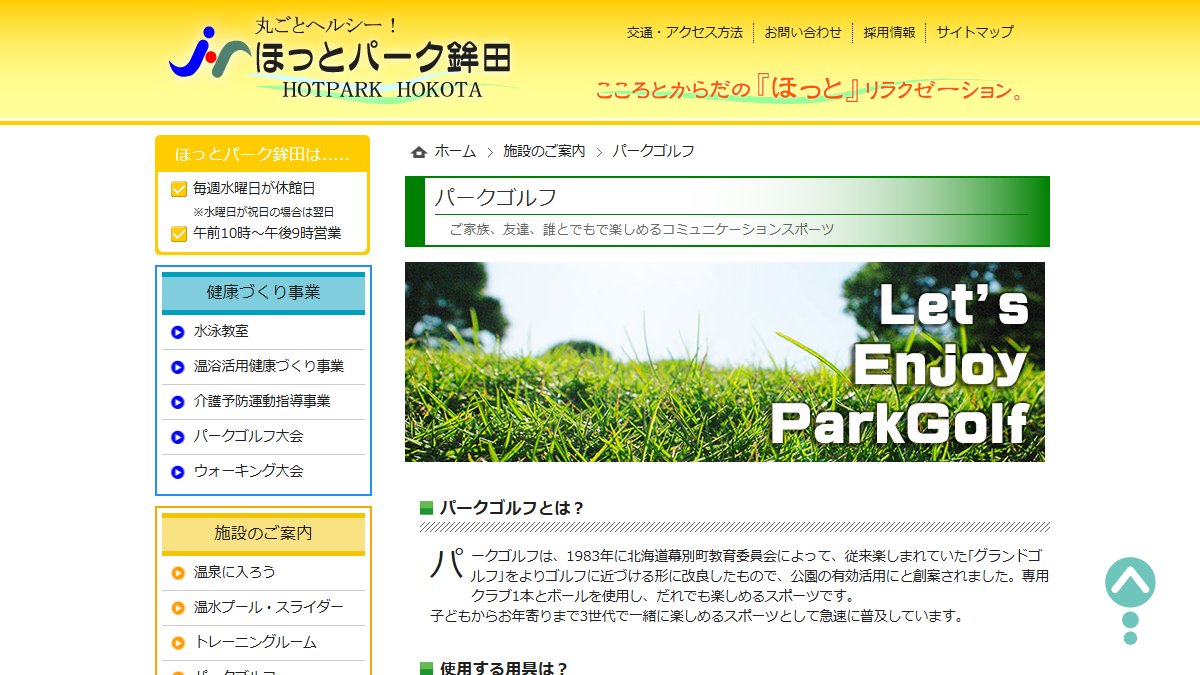Image resolution: width=1200 pixels, height=675 pixels.
Task: Open 採用情報 in top menu
Action: (x=889, y=32)
